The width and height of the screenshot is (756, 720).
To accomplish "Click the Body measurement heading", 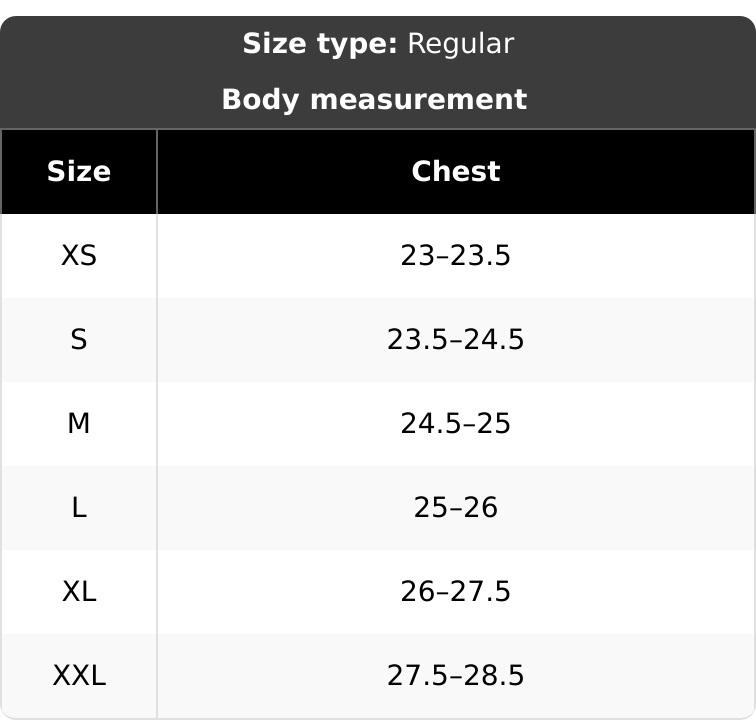I will tap(374, 100).
